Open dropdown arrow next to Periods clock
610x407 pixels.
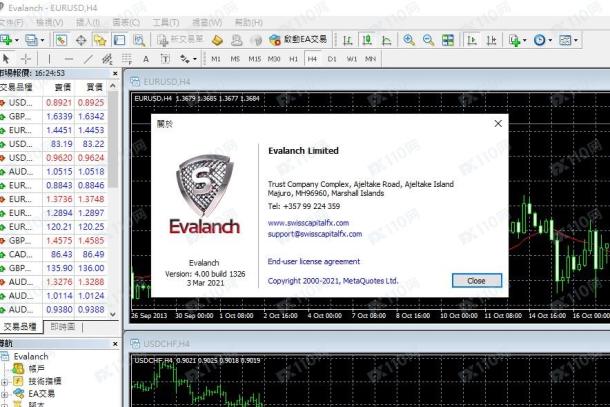(550, 40)
